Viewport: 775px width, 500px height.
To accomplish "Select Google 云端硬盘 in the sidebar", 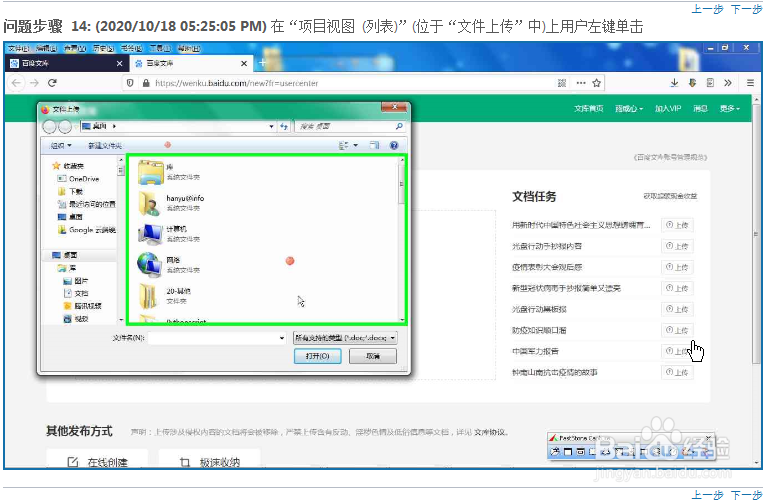I will pyautogui.click(x=87, y=230).
